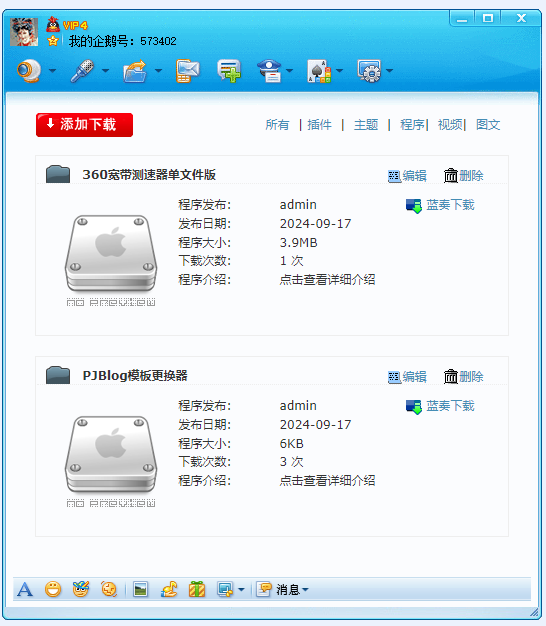Image resolution: width=546 pixels, height=626 pixels.
Task: Click the SMS mobile message icon
Action: 188,71
